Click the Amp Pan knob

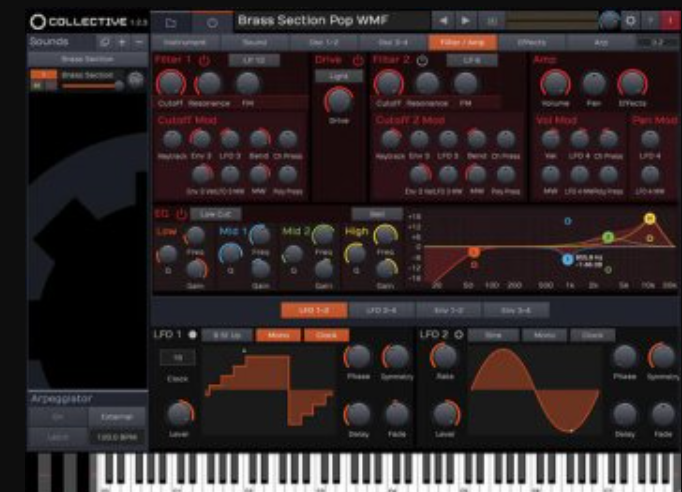click(594, 83)
